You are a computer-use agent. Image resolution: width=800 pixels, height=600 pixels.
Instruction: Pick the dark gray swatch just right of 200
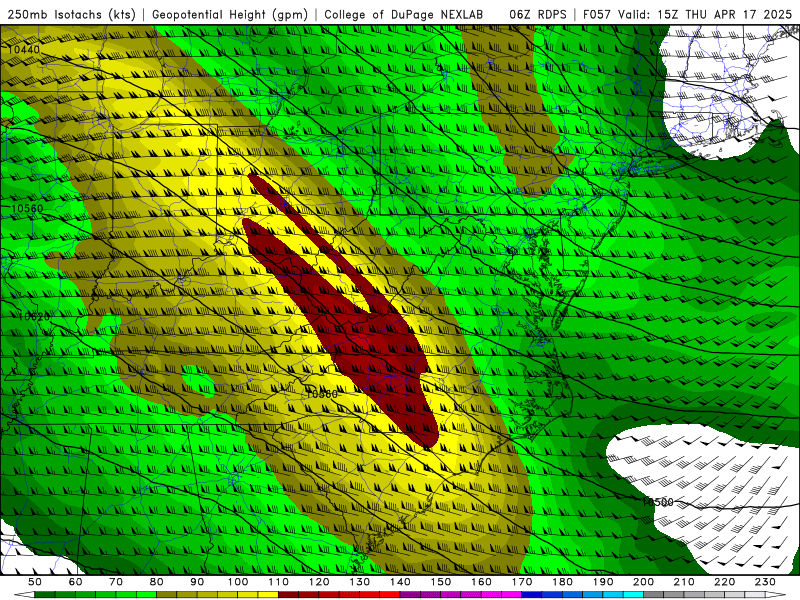point(654,595)
